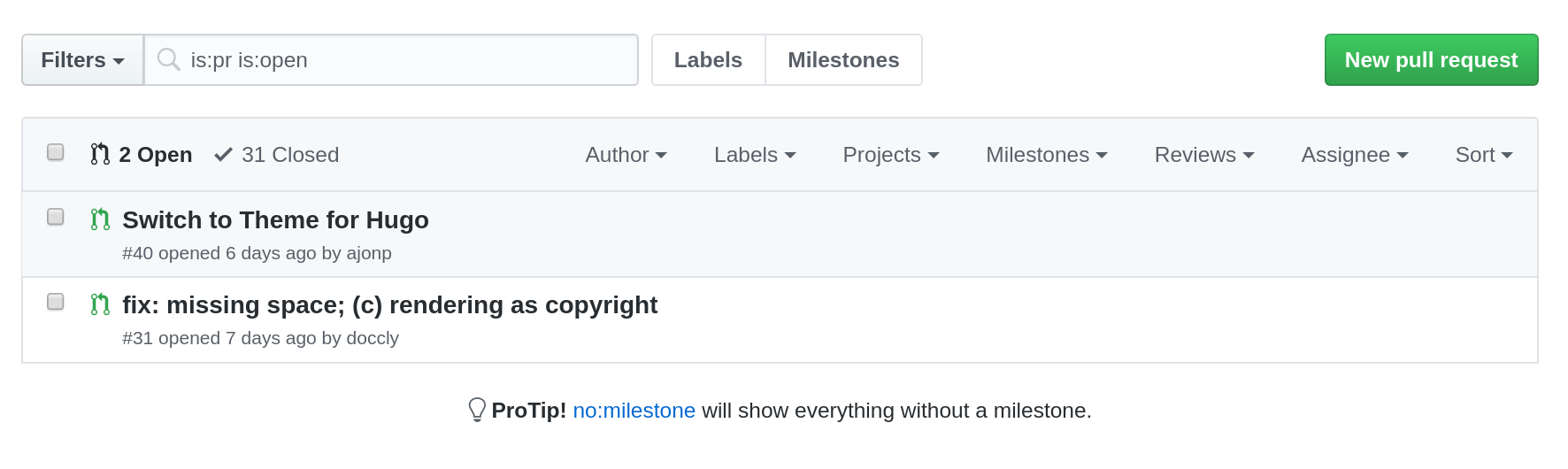
Task: Expand the Author filter dropdown
Action: [x=626, y=155]
